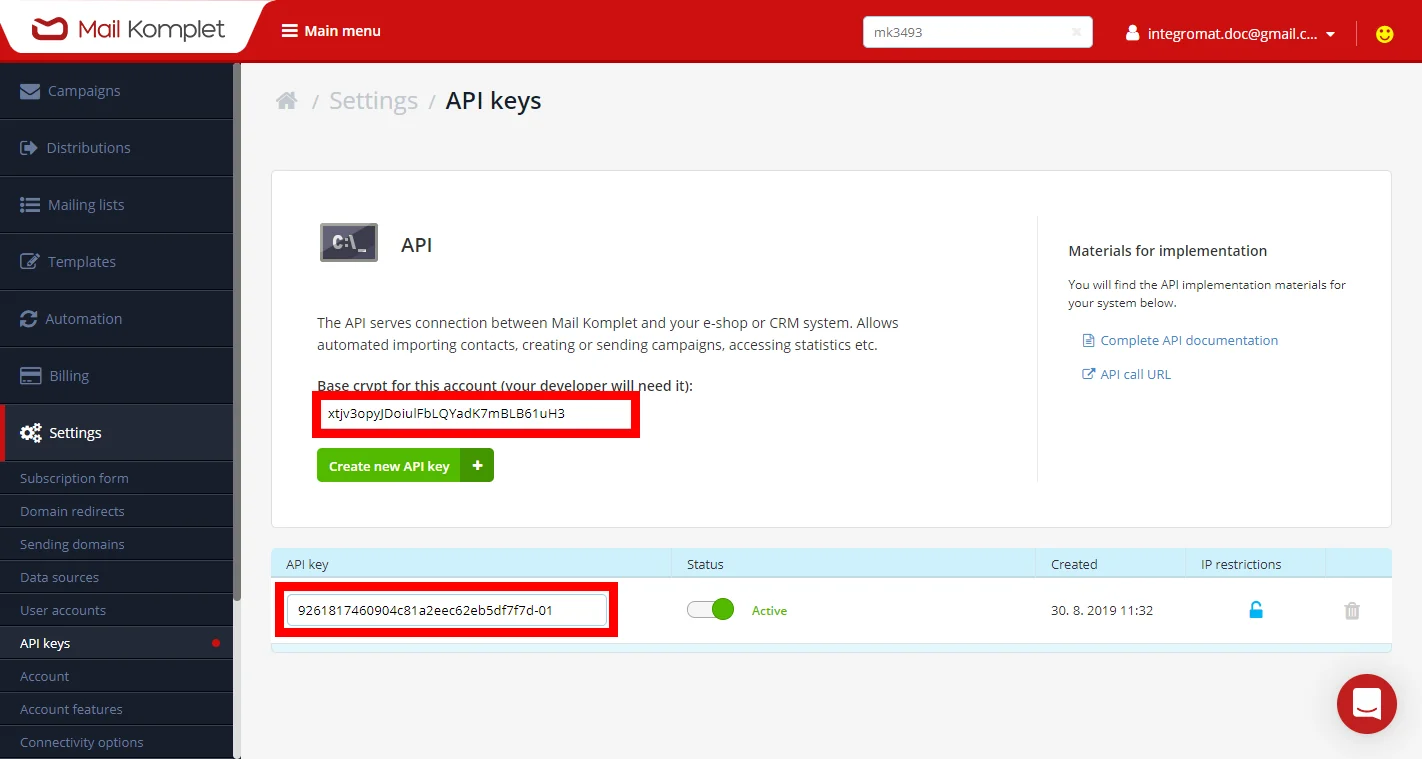This screenshot has width=1422, height=759.
Task: Click the Billing card icon
Action: [x=31, y=376]
